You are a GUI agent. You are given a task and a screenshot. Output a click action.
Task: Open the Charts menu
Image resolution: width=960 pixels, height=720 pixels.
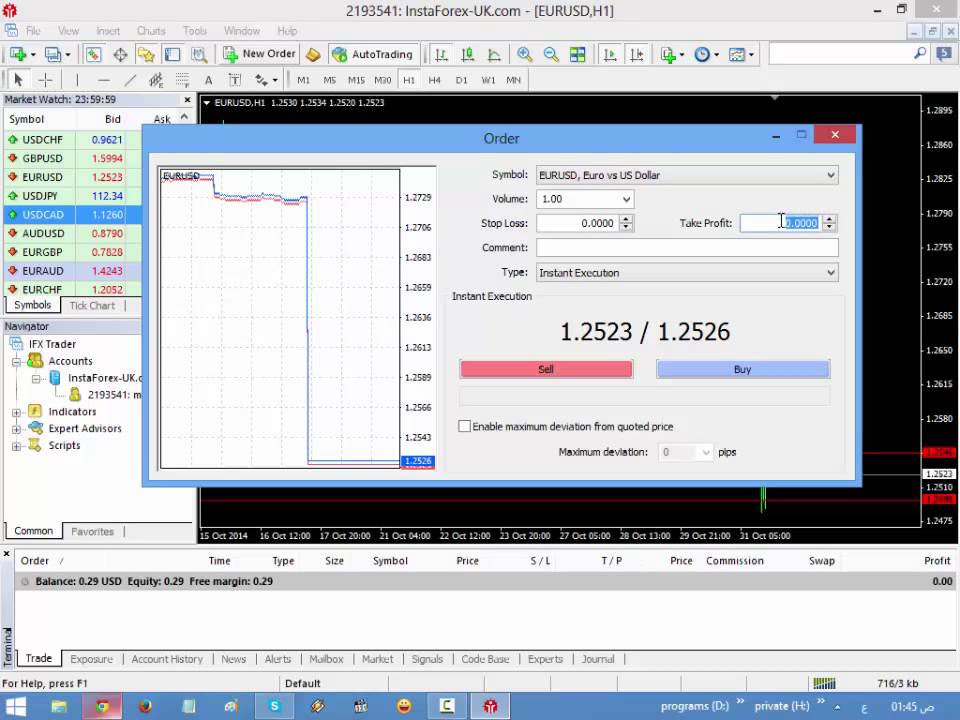coord(151,31)
